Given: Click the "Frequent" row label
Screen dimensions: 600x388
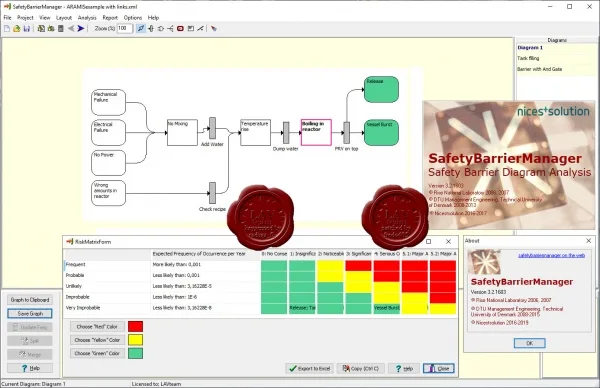Looking at the screenshot, I should pos(75,264).
